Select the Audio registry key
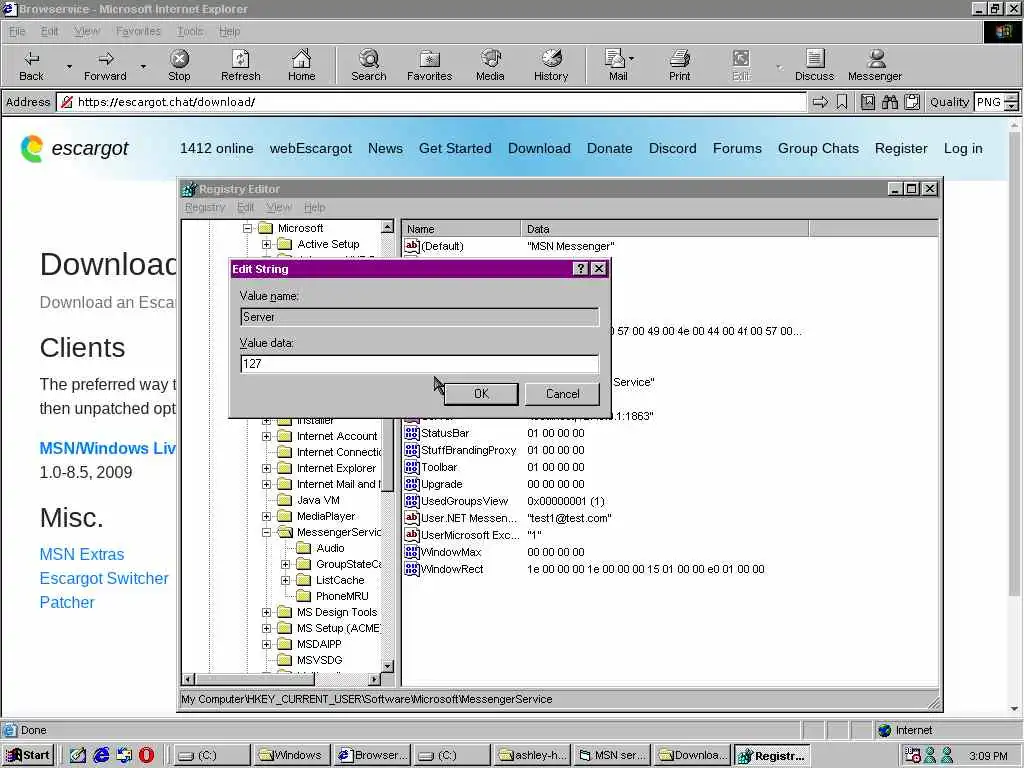The image size is (1024, 768). click(330, 548)
